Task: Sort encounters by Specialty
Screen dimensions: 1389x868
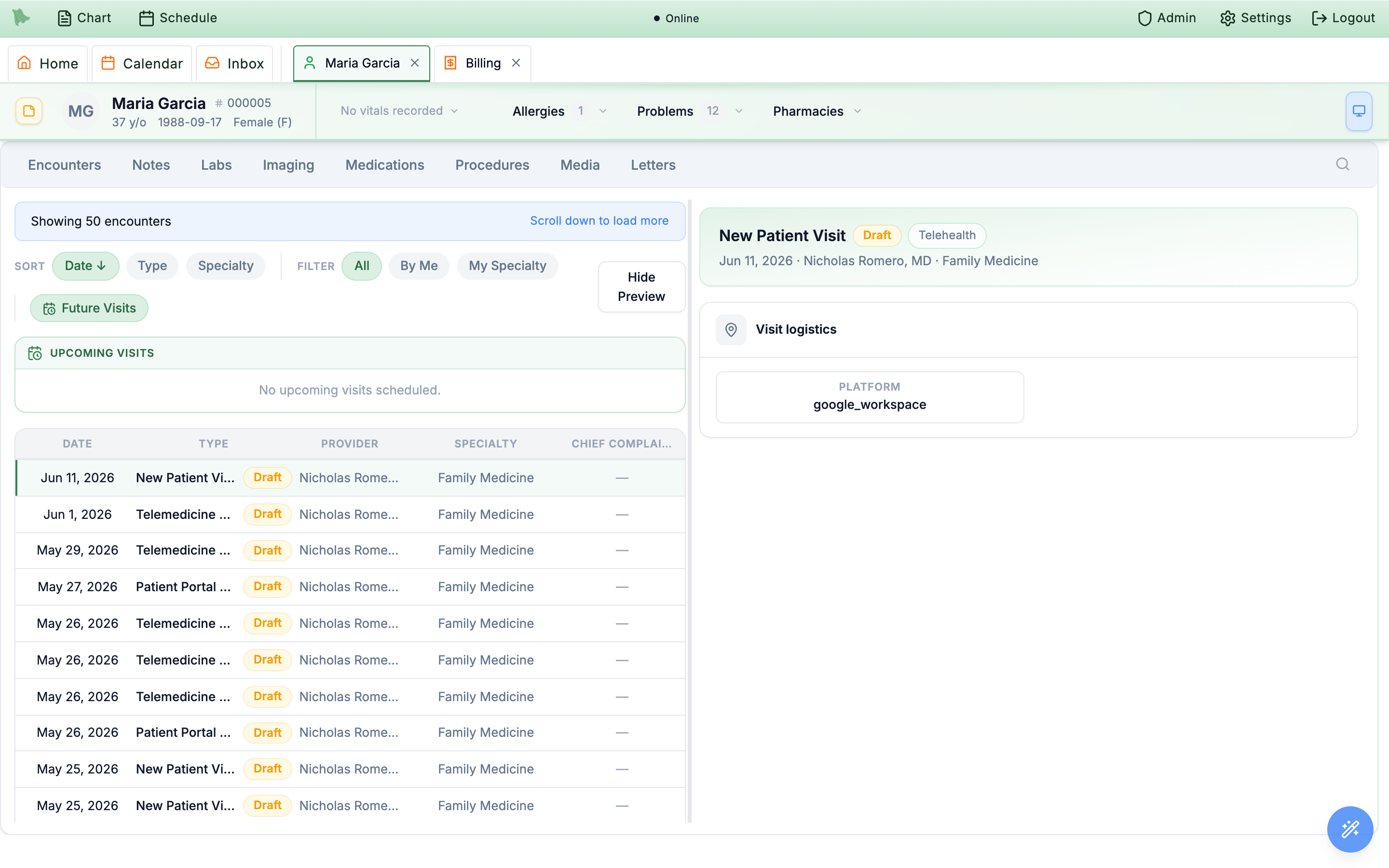Action: 226,266
